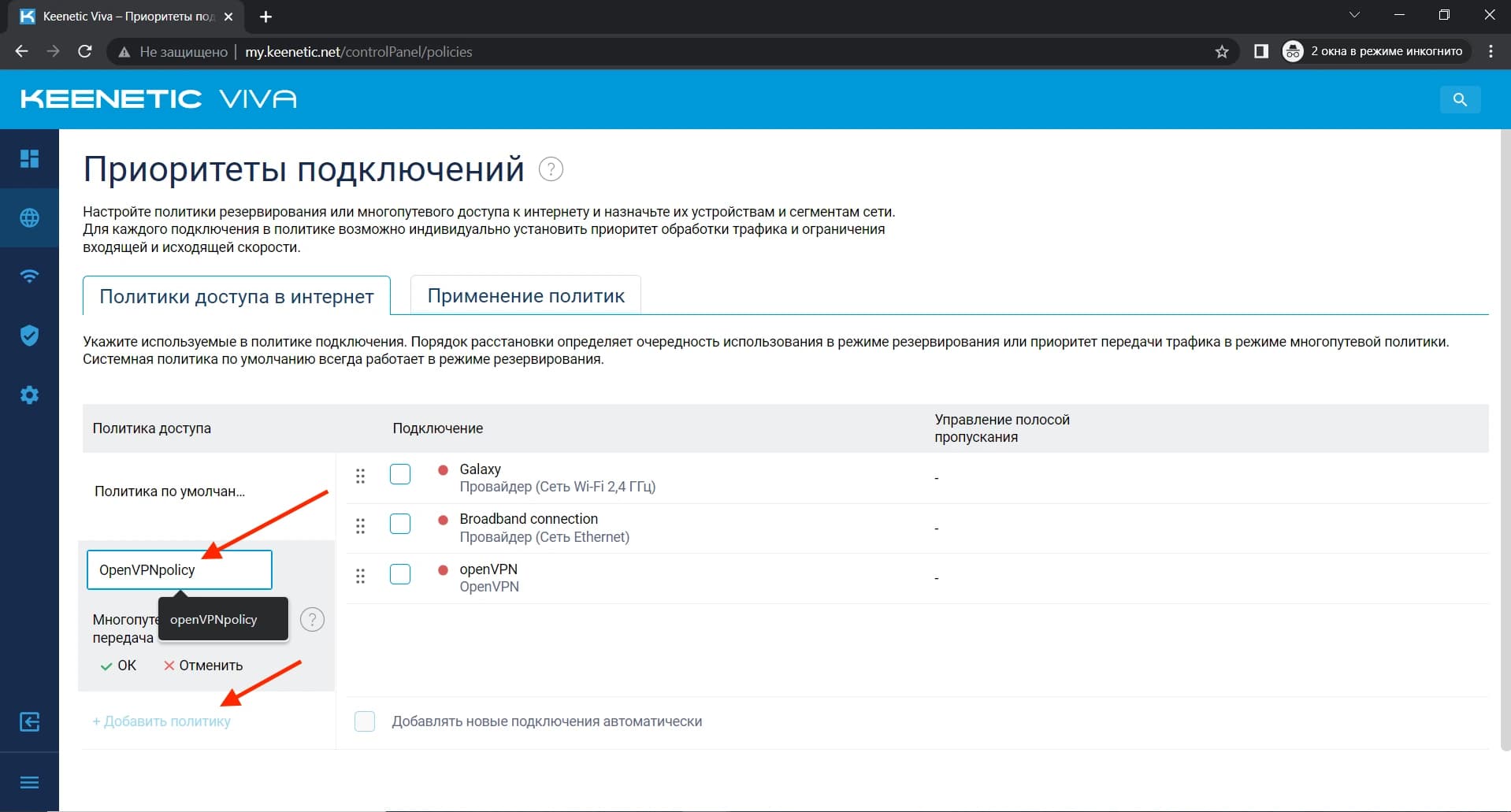Screen dimensions: 1511x812
Task: Click the drag handle beside openVPN
Action: pos(361,576)
